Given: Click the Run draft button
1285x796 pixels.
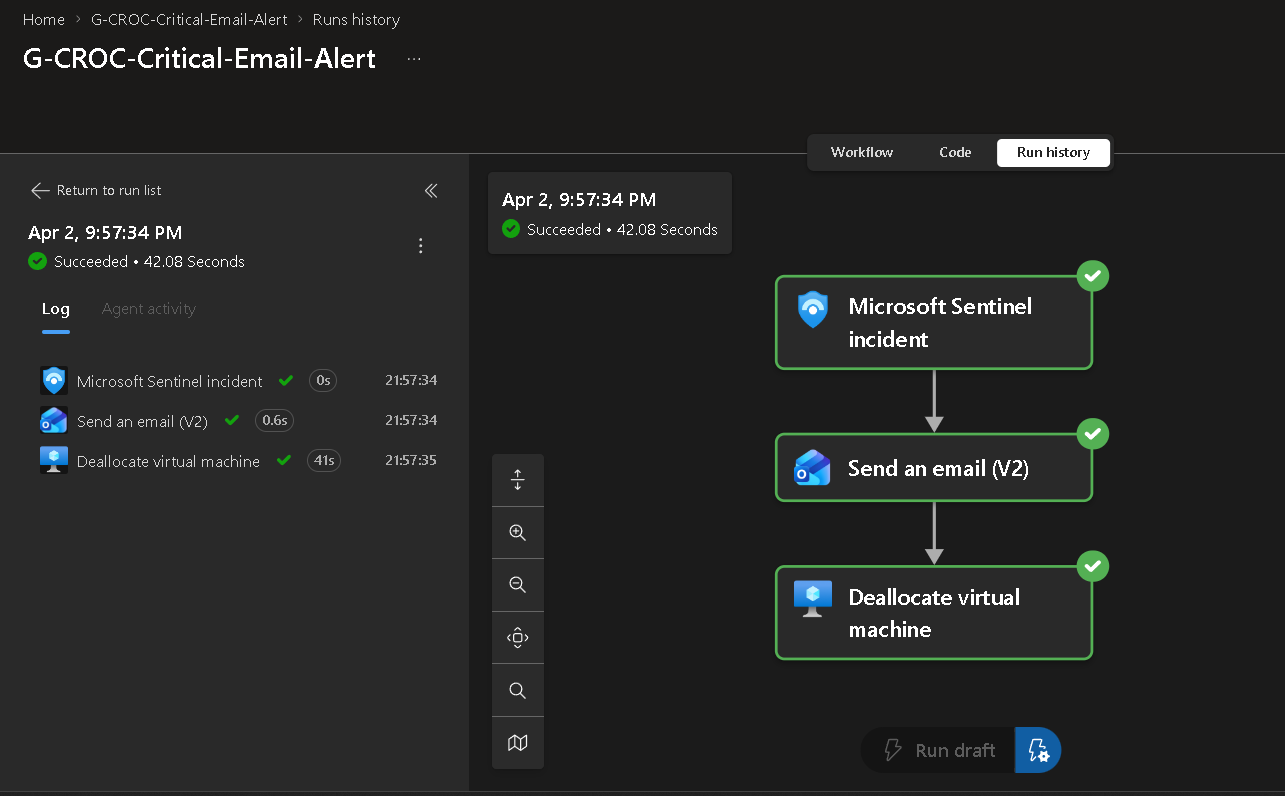Looking at the screenshot, I should [939, 750].
